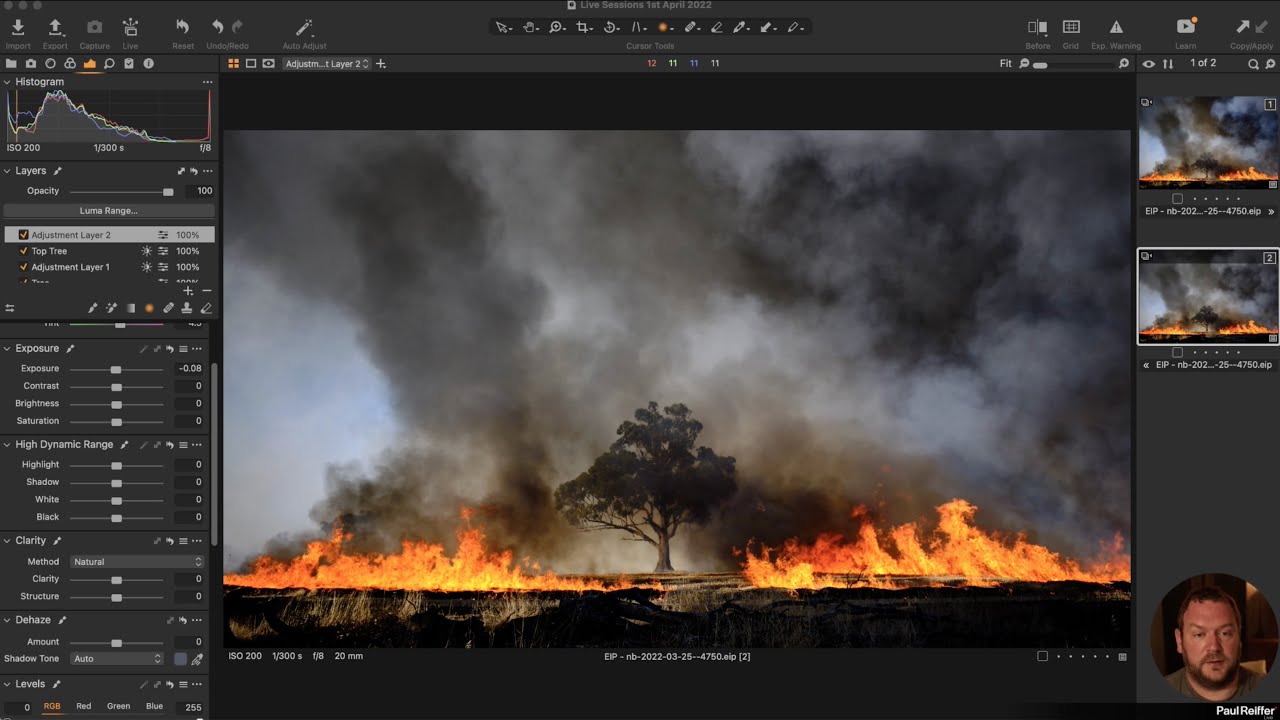
Task: Switch to Library tool tab
Action: click(11, 63)
